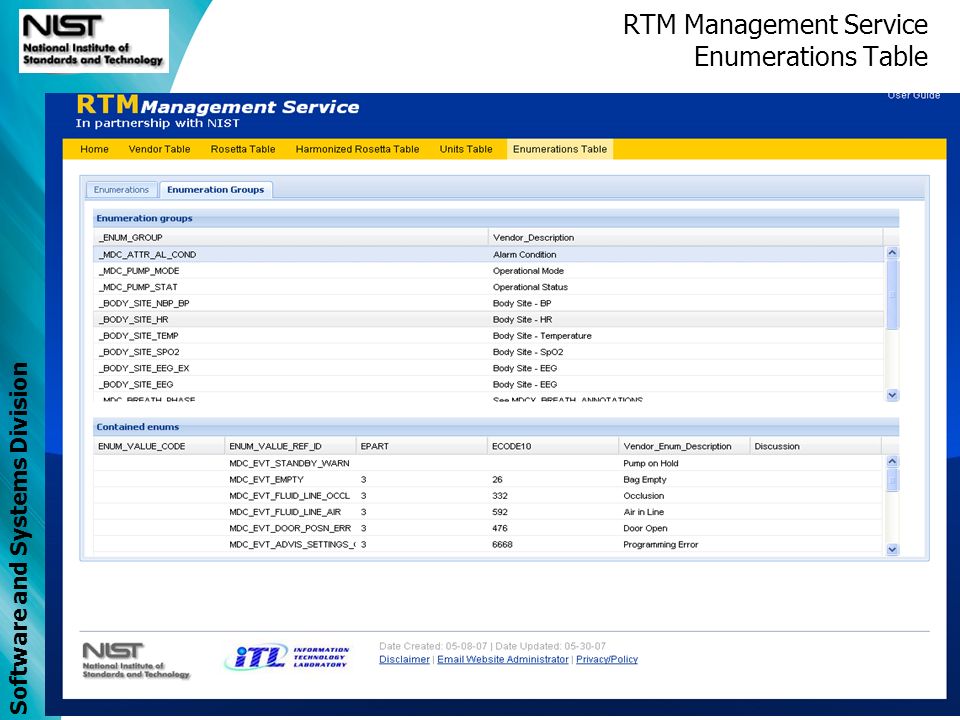960x720 pixels.
Task: Open the Disclaimer link
Action: [404, 659]
